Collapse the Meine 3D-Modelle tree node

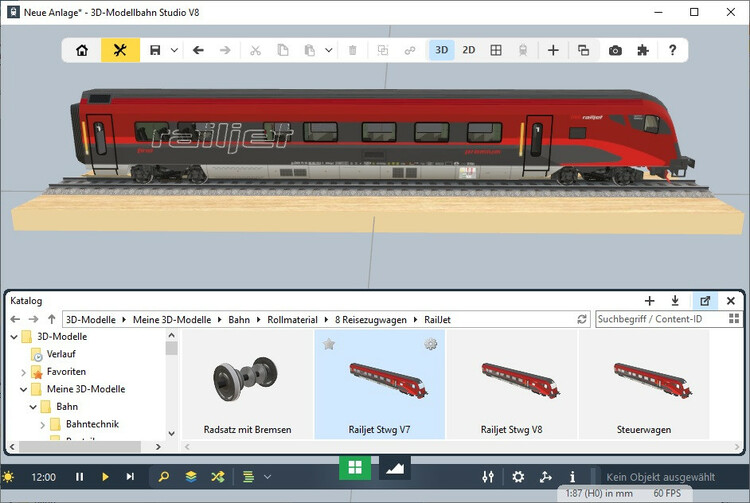pos(23,389)
